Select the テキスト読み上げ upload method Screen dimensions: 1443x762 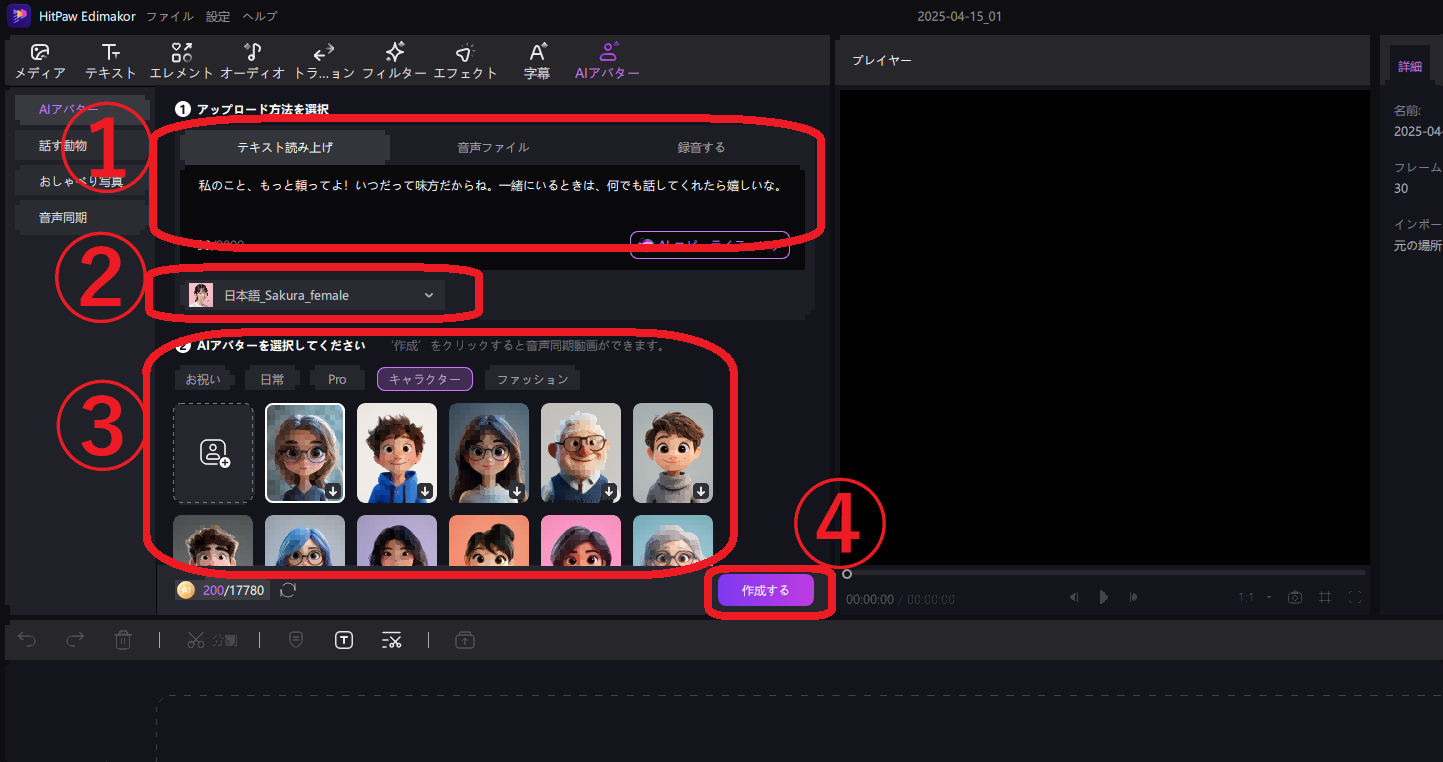point(284,146)
